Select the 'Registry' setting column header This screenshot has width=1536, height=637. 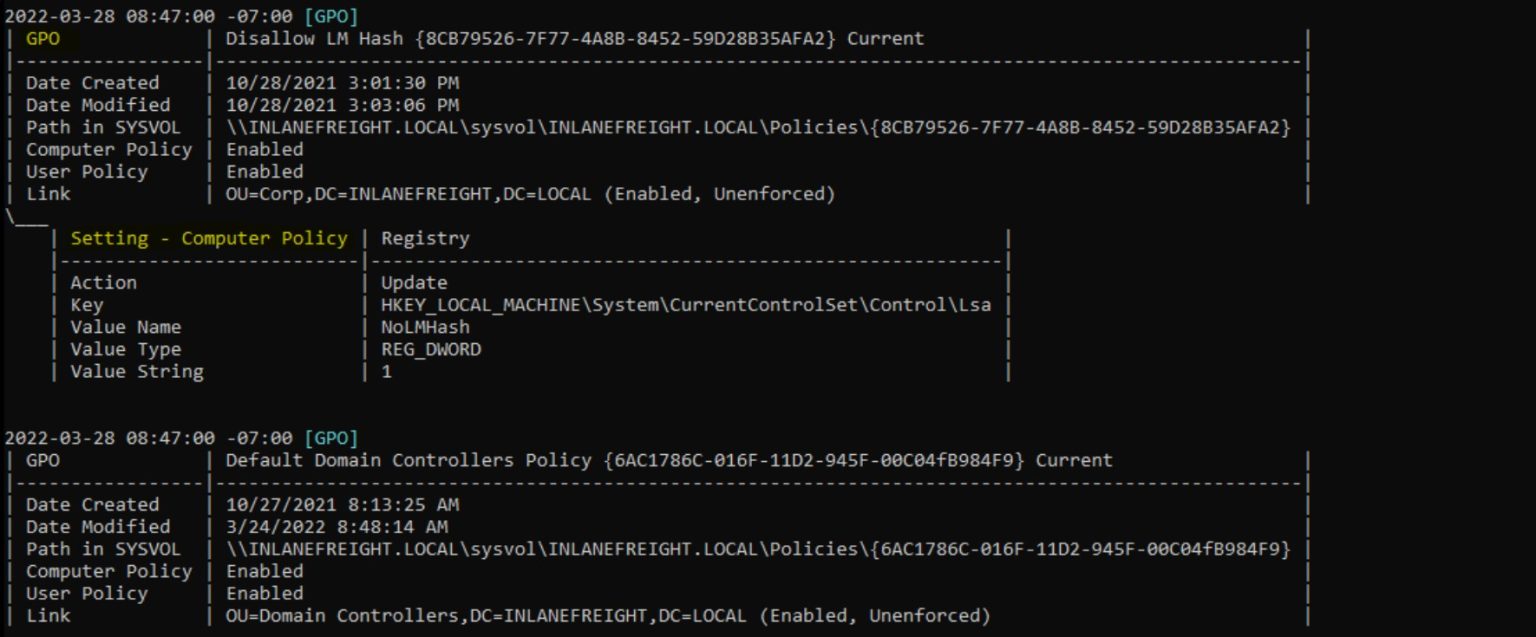425,238
